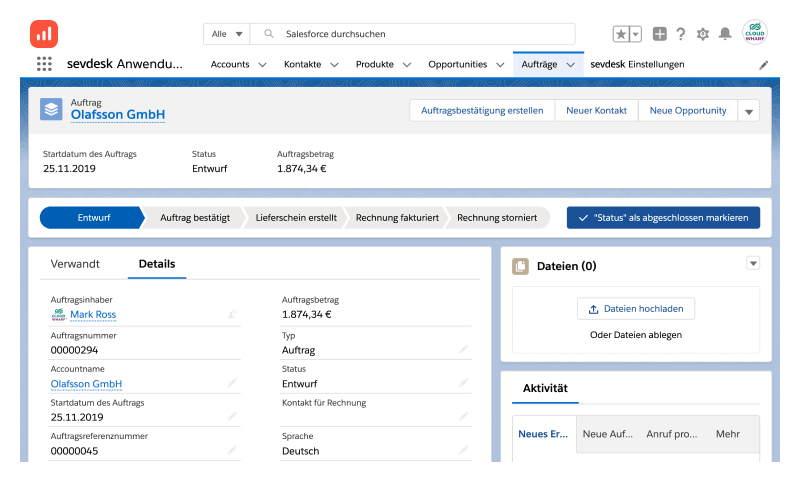Open the Alle search scope dropdown
Screen dimensions: 800x482
(x=227, y=34)
